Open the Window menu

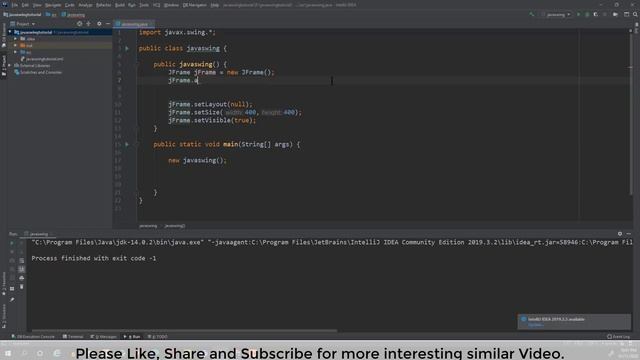pos(171,5)
